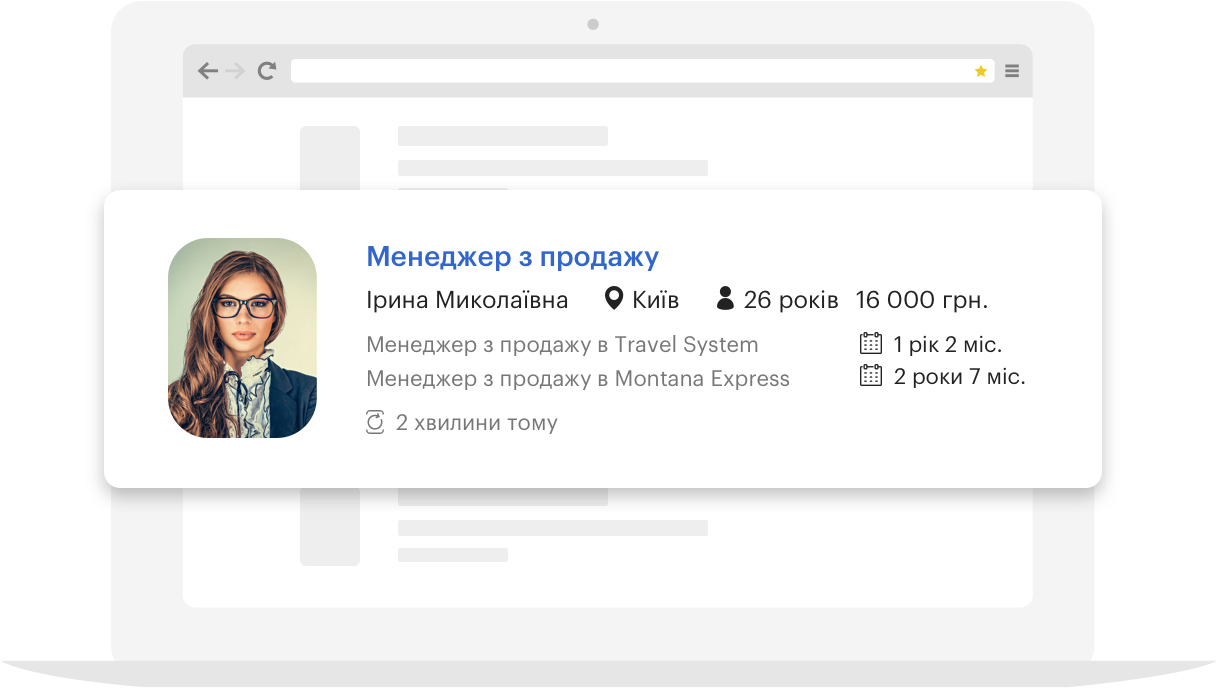Screen dimensions: 1218x688
Task: Click the 16 000 грн. salary text
Action: pos(921,300)
